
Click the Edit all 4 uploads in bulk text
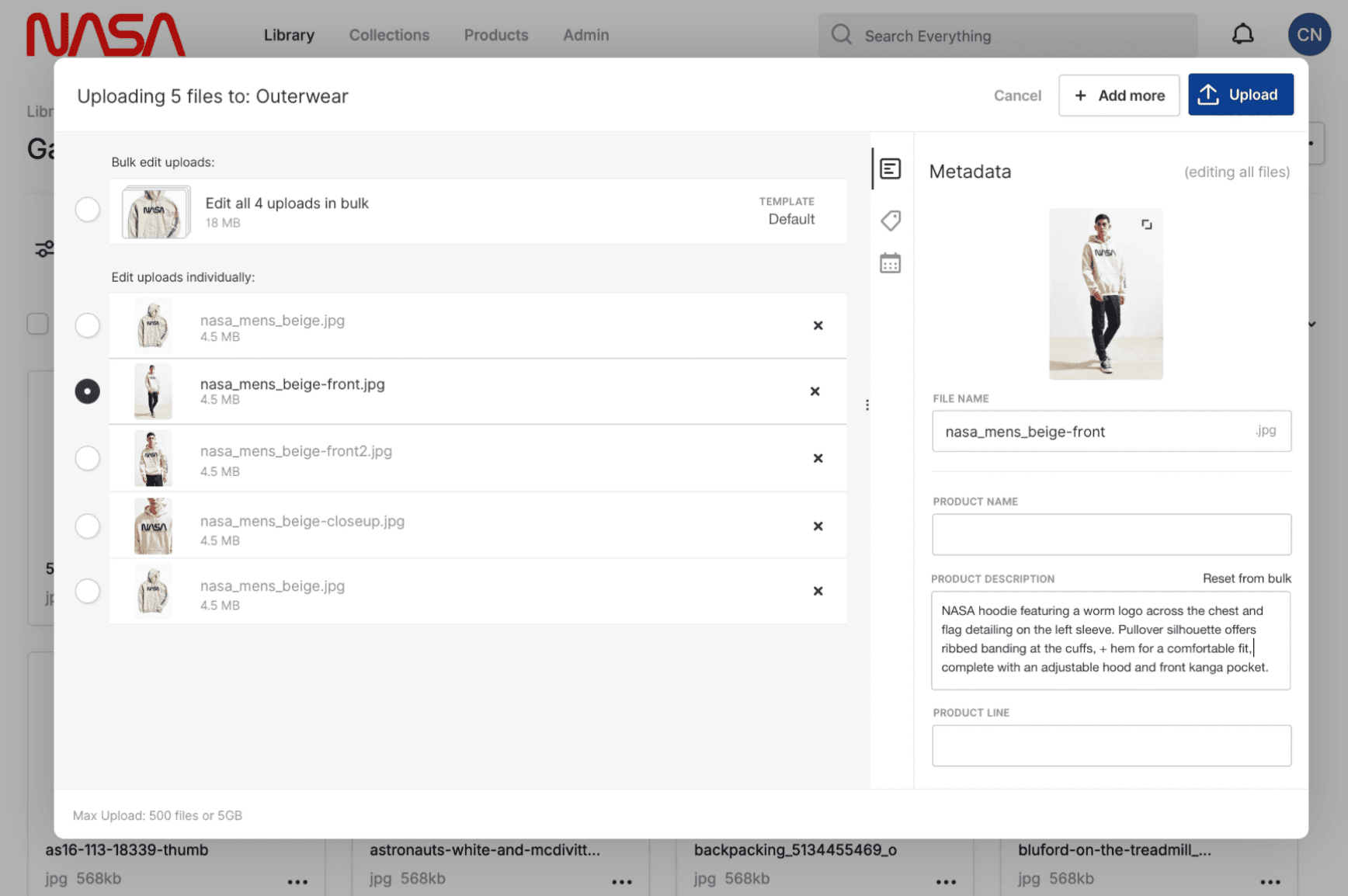click(287, 203)
